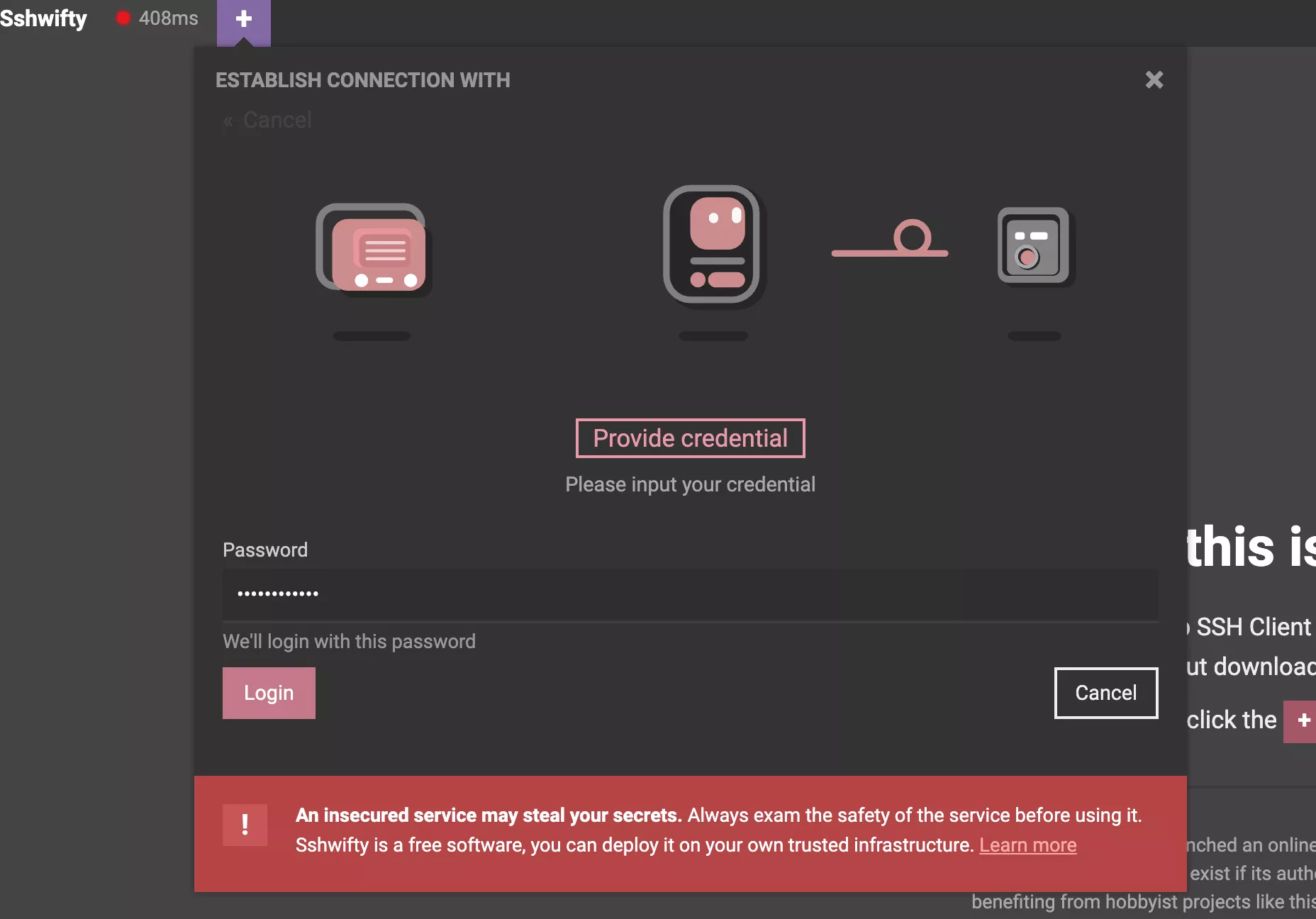The height and width of the screenshot is (919, 1316).
Task: Click the exclamation warning icon
Action: coord(245,825)
